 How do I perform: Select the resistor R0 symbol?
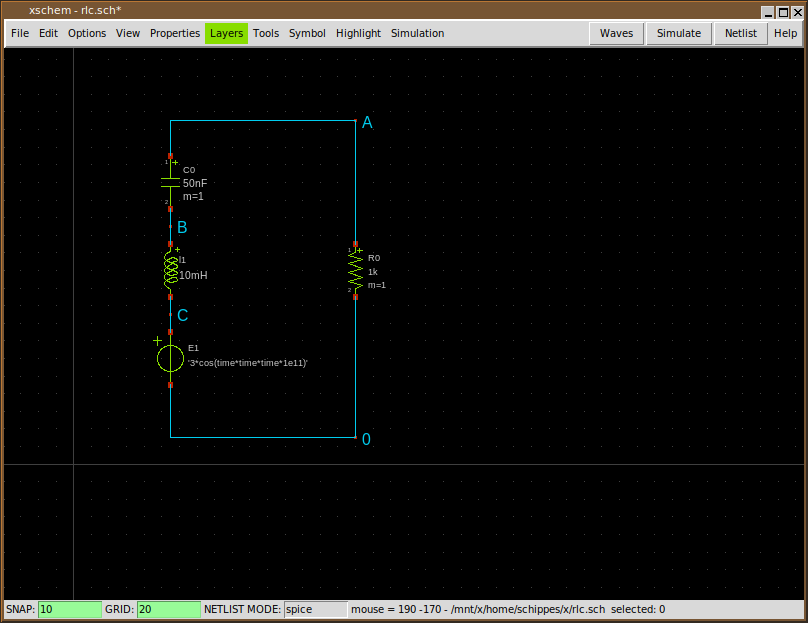point(355,270)
